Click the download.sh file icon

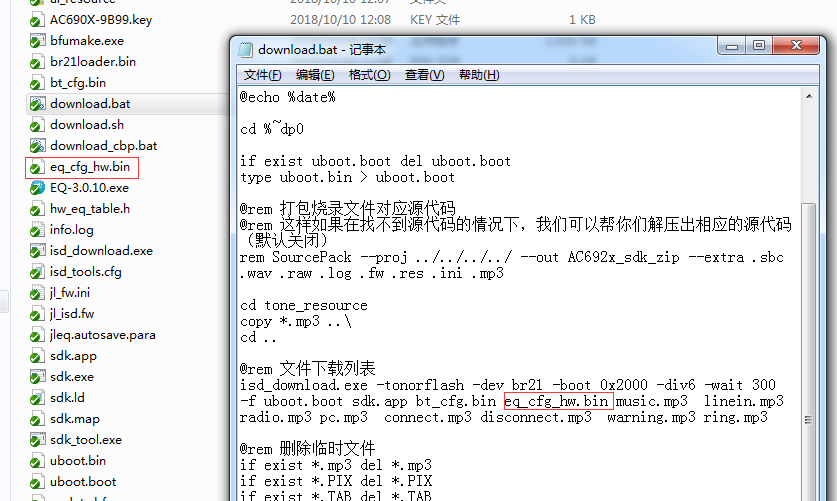[x=37, y=125]
